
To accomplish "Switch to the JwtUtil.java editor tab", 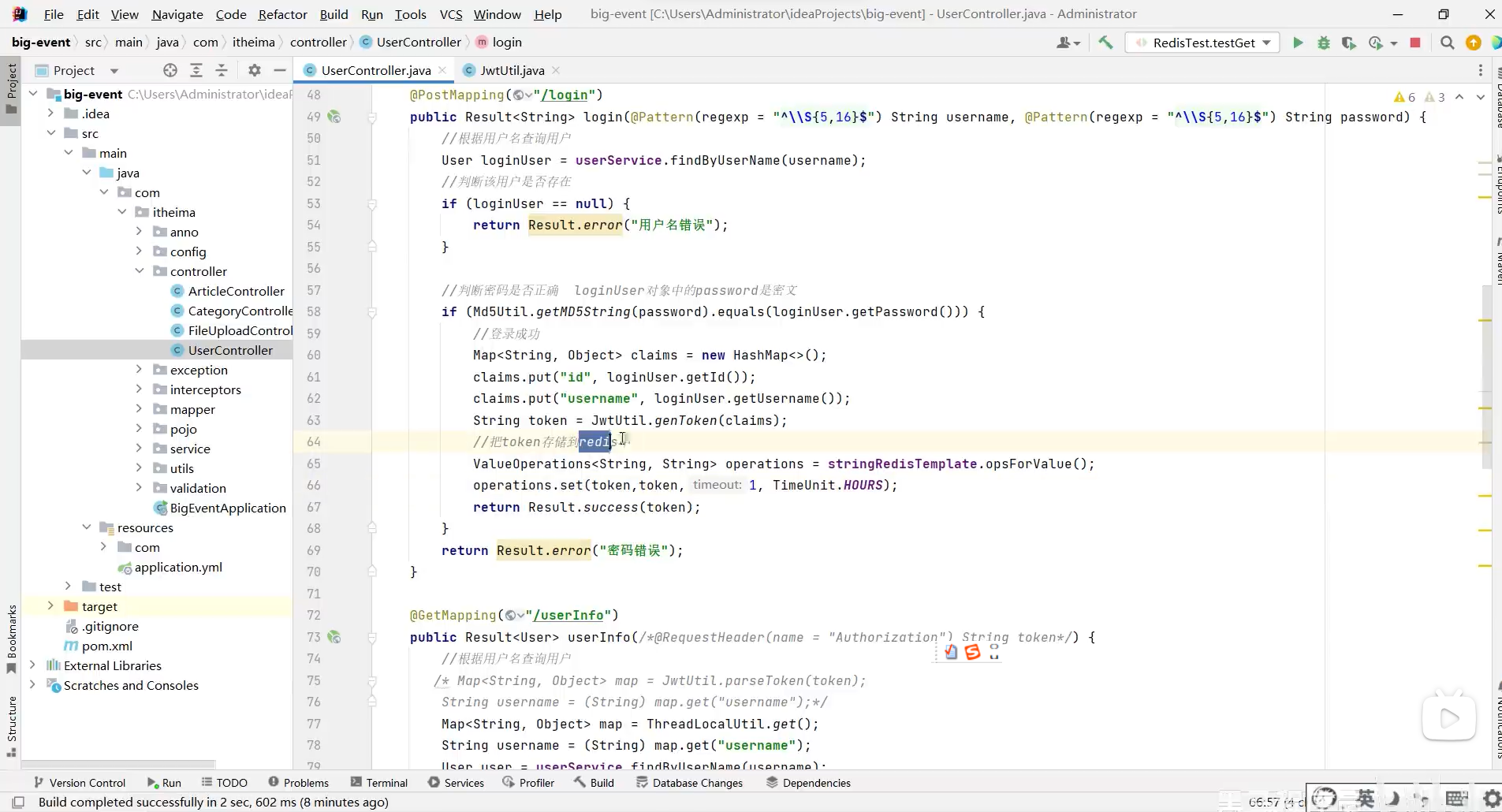I will coord(512,70).
